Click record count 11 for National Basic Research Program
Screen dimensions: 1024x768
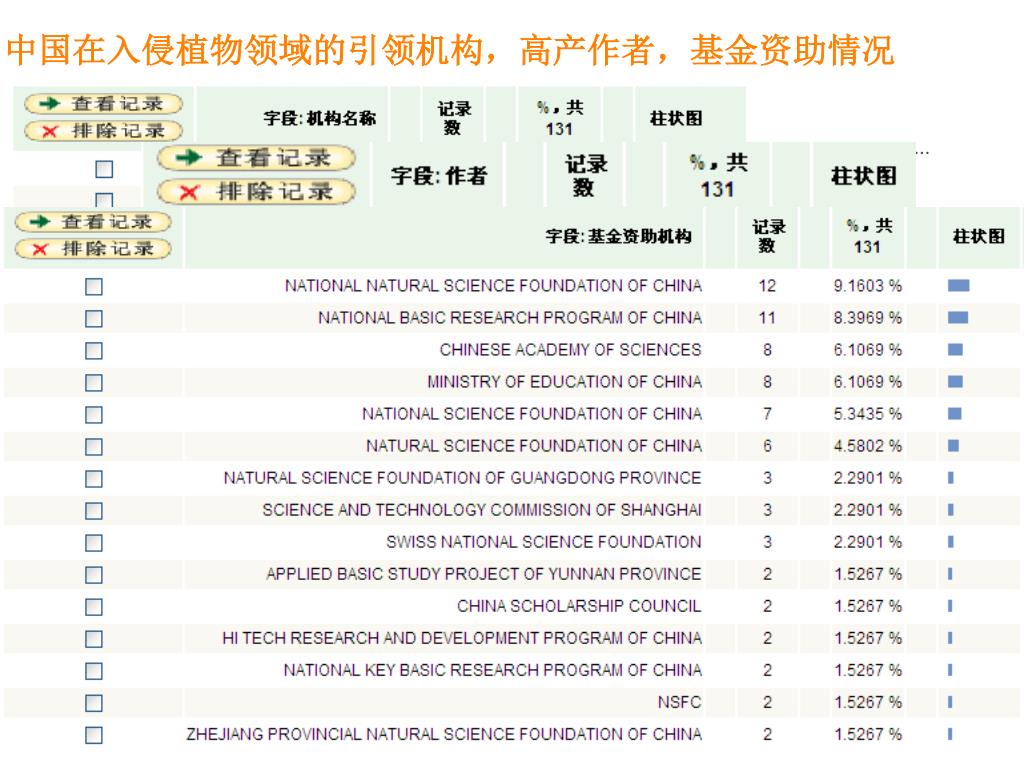767,317
